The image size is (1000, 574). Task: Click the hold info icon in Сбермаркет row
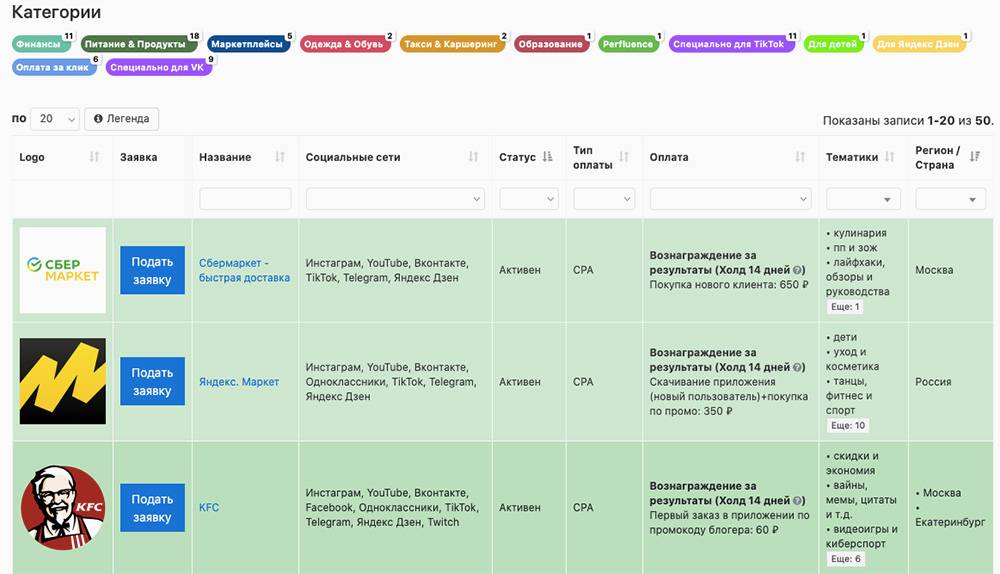pos(797,270)
